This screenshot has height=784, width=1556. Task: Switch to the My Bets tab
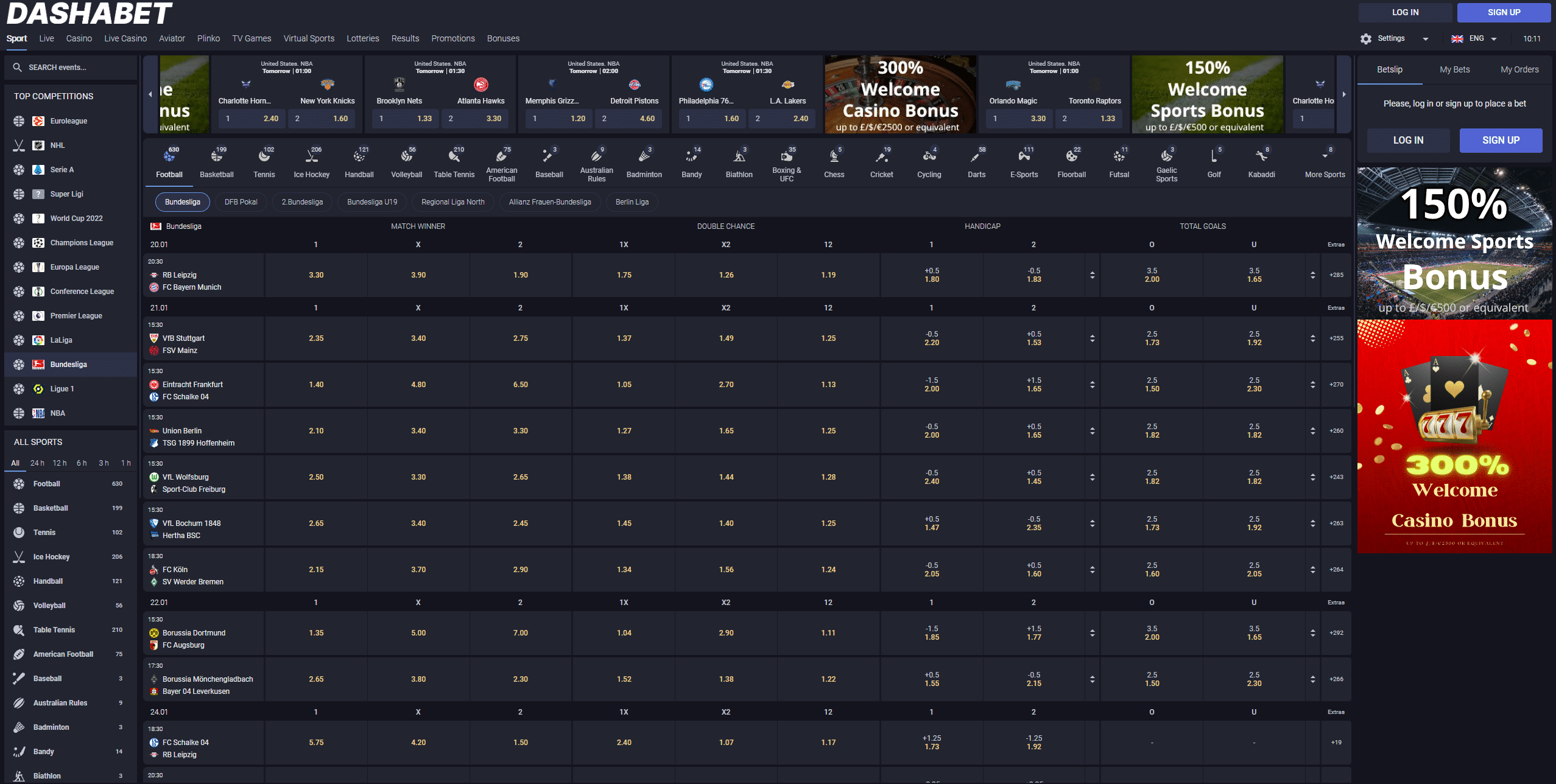(x=1454, y=70)
